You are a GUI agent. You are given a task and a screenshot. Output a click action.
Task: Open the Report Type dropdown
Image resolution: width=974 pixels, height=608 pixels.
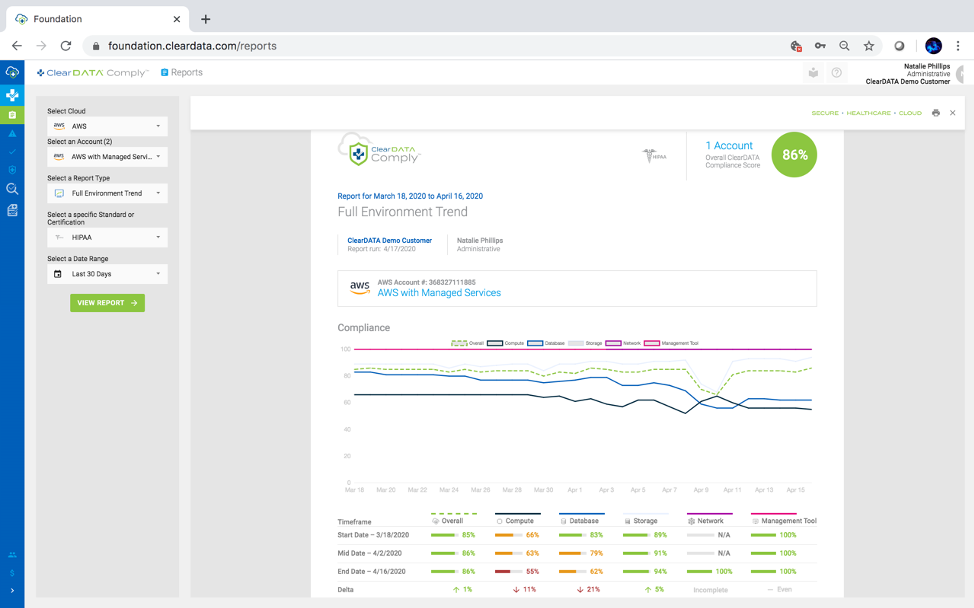coord(107,193)
